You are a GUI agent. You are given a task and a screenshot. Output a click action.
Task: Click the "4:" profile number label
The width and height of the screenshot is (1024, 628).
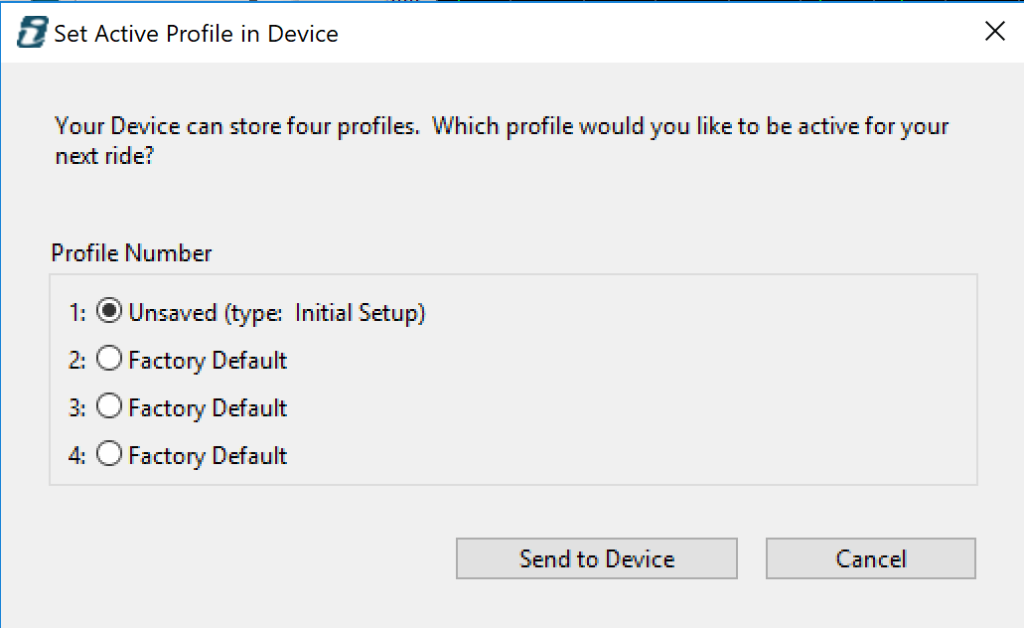pos(78,456)
